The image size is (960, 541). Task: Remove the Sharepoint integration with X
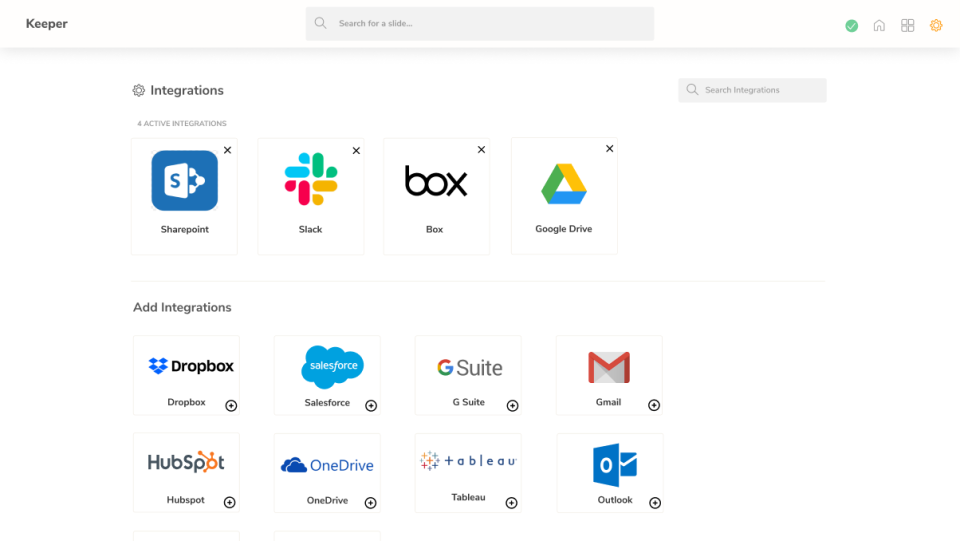(x=227, y=150)
